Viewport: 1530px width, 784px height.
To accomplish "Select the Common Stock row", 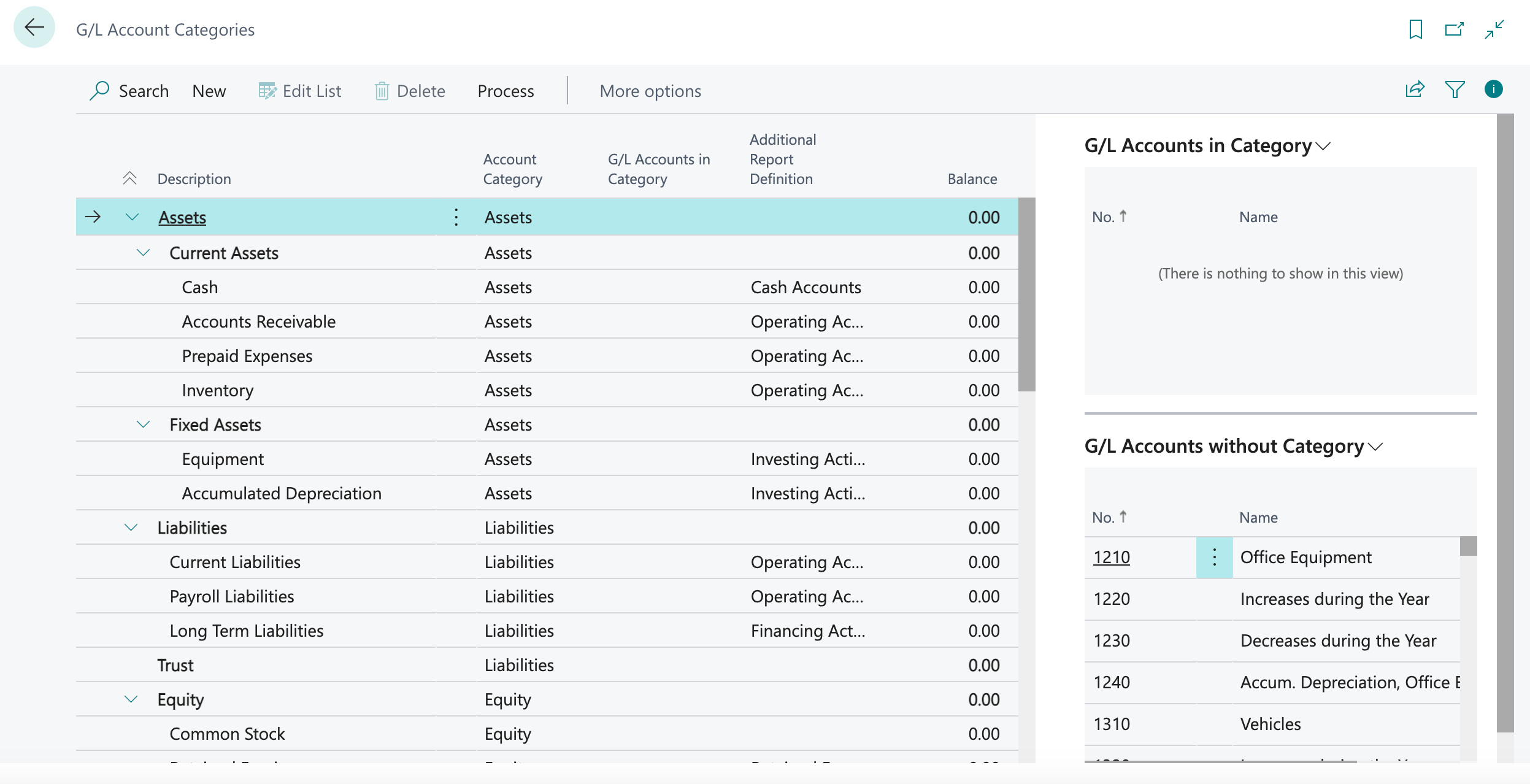I will [546, 734].
